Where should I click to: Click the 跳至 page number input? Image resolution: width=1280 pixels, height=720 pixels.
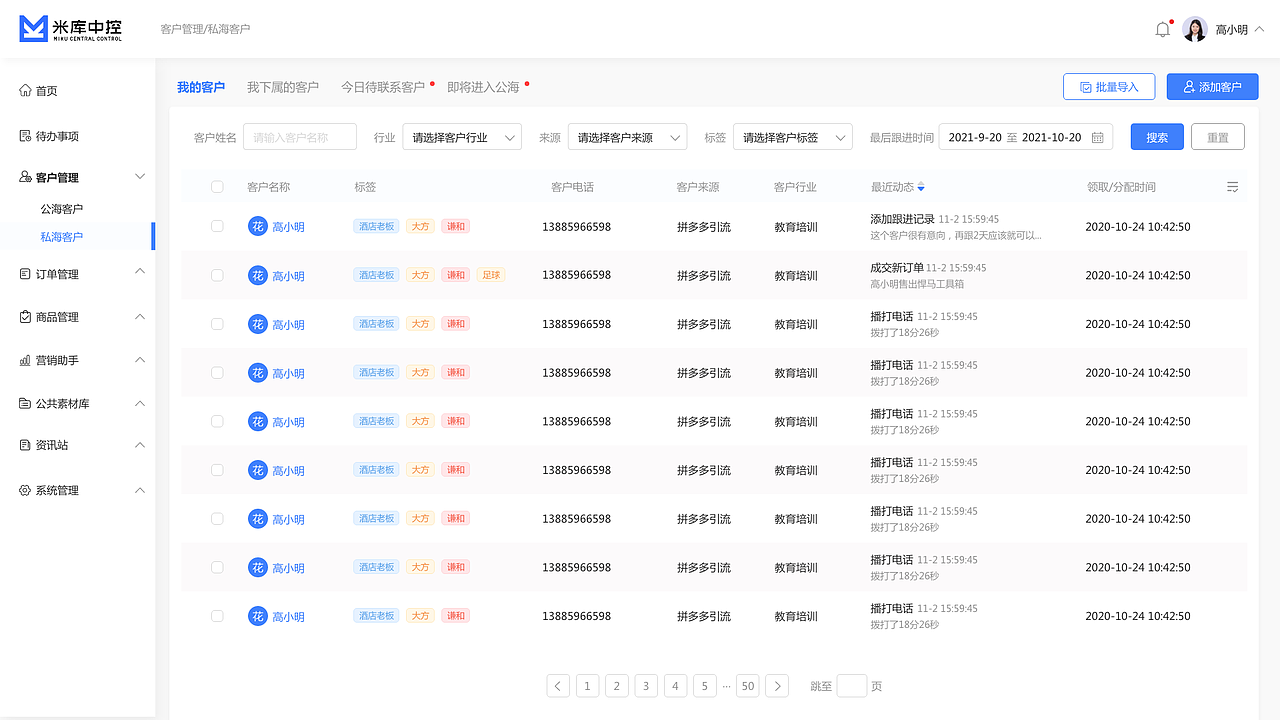point(852,686)
